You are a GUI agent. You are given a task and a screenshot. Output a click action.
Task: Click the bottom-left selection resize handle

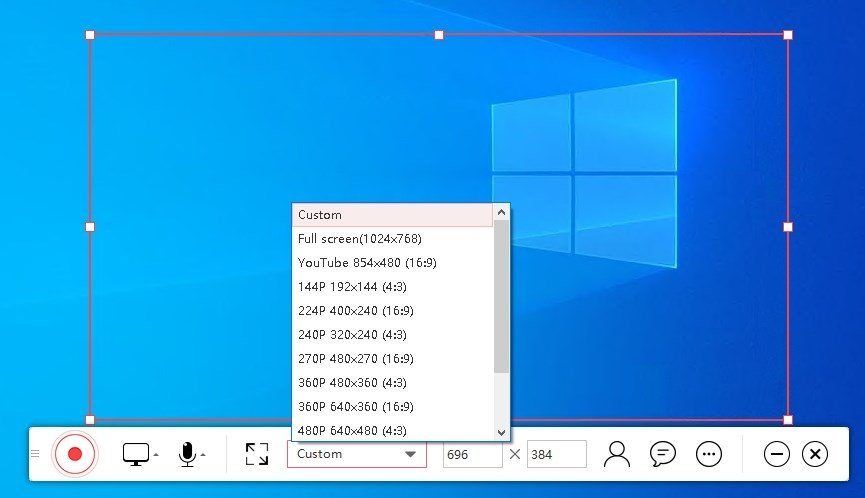90,420
